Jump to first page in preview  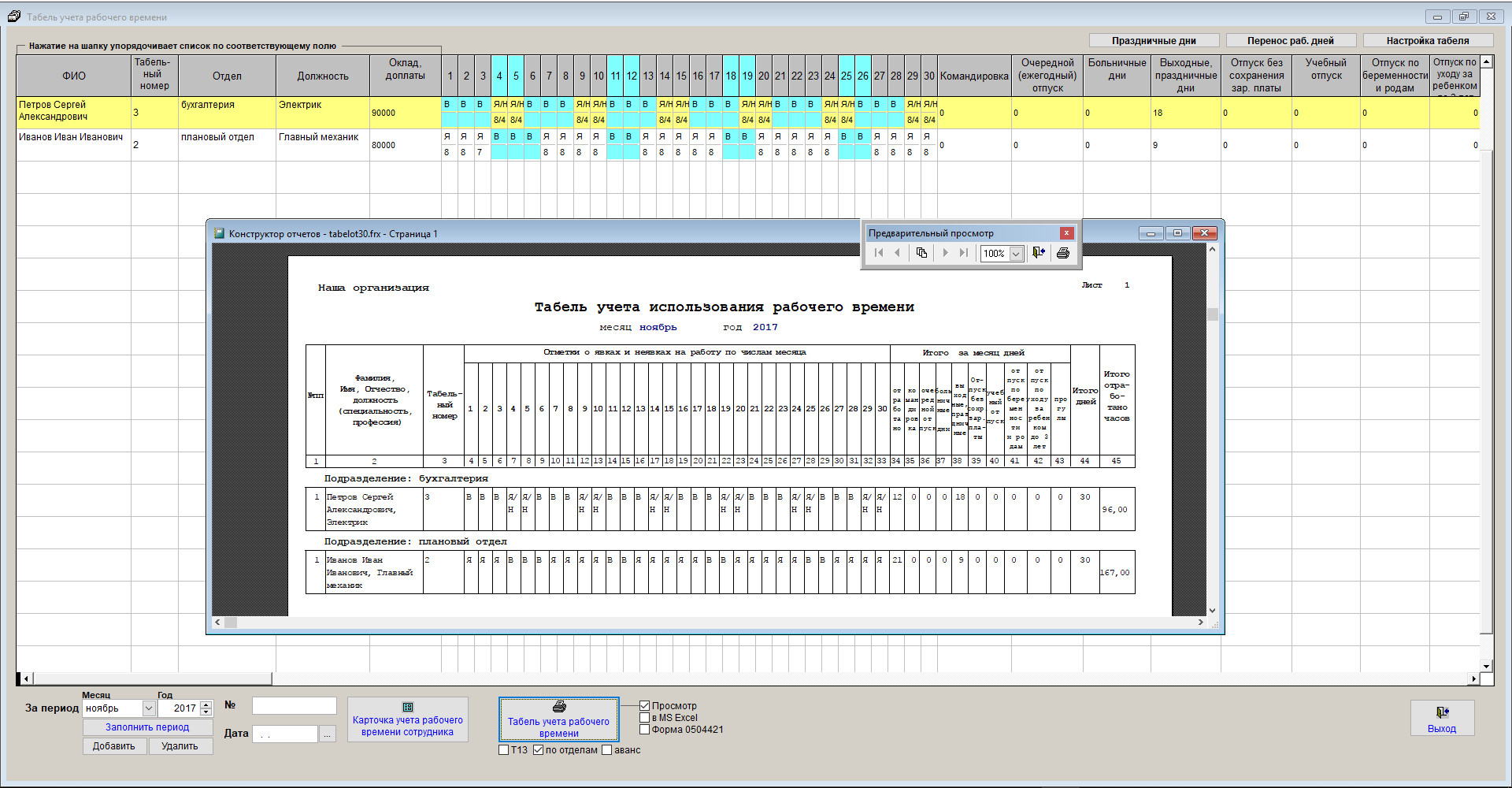(879, 253)
